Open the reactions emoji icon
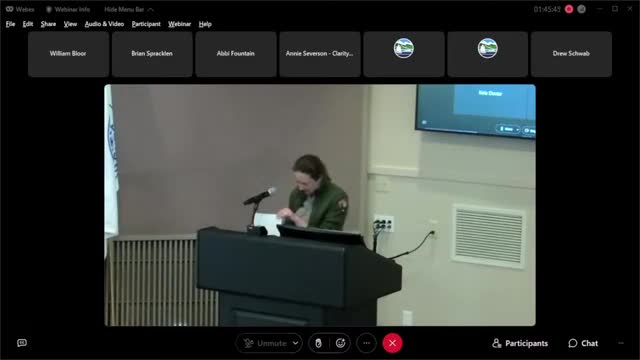This screenshot has height=360, width=640. (x=340, y=343)
